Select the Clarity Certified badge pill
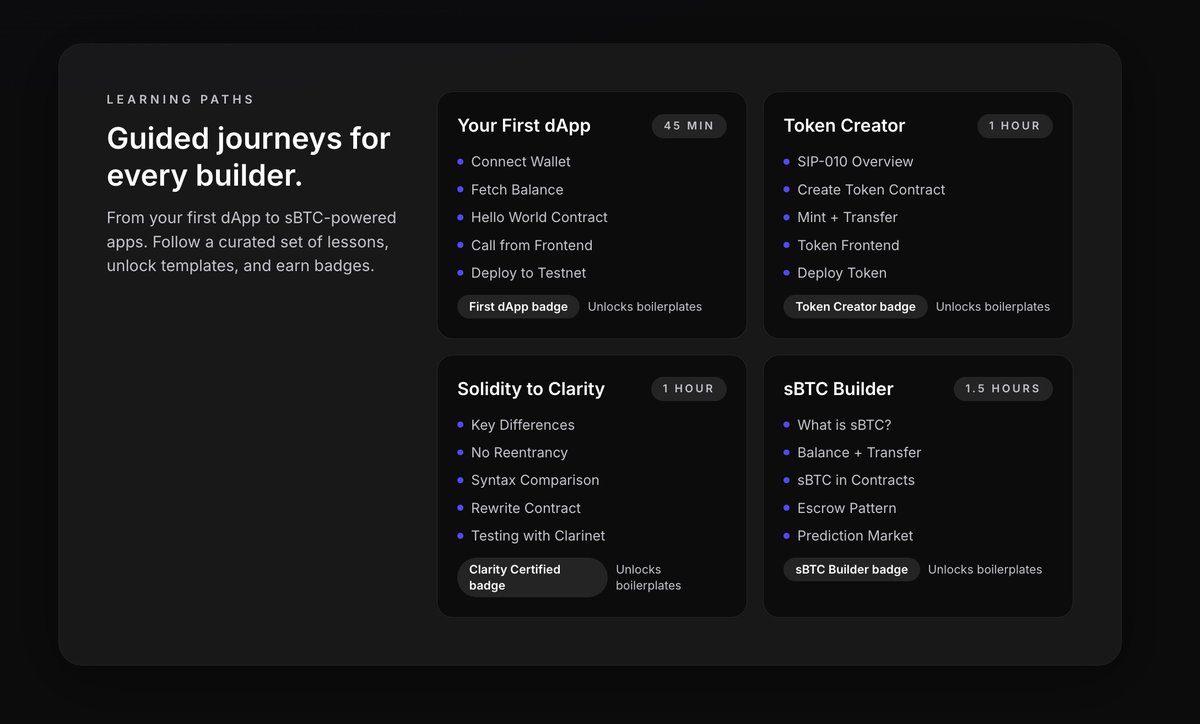The height and width of the screenshot is (724, 1200). pyautogui.click(x=532, y=578)
